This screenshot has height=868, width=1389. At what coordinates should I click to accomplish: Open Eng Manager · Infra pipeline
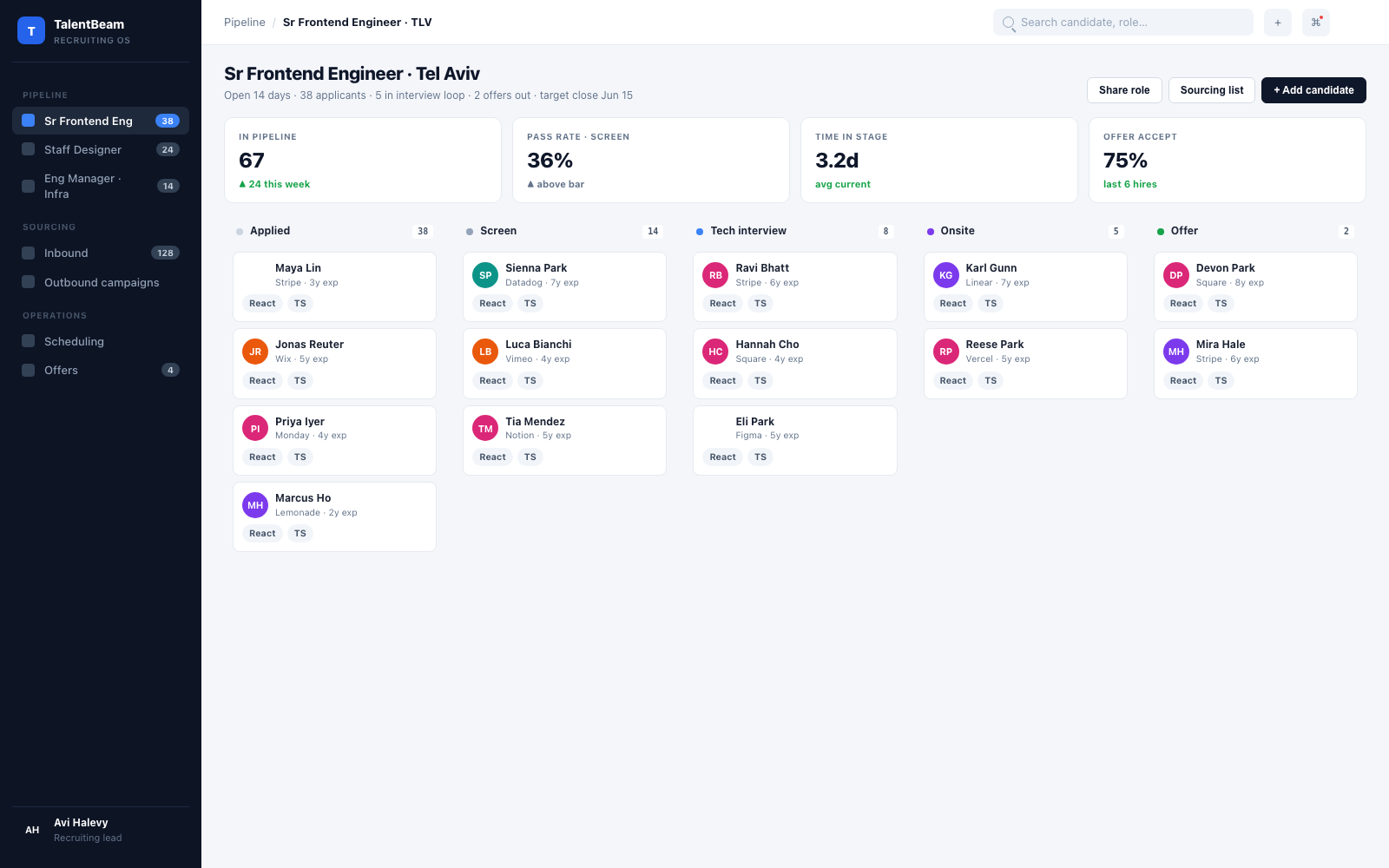click(x=101, y=186)
